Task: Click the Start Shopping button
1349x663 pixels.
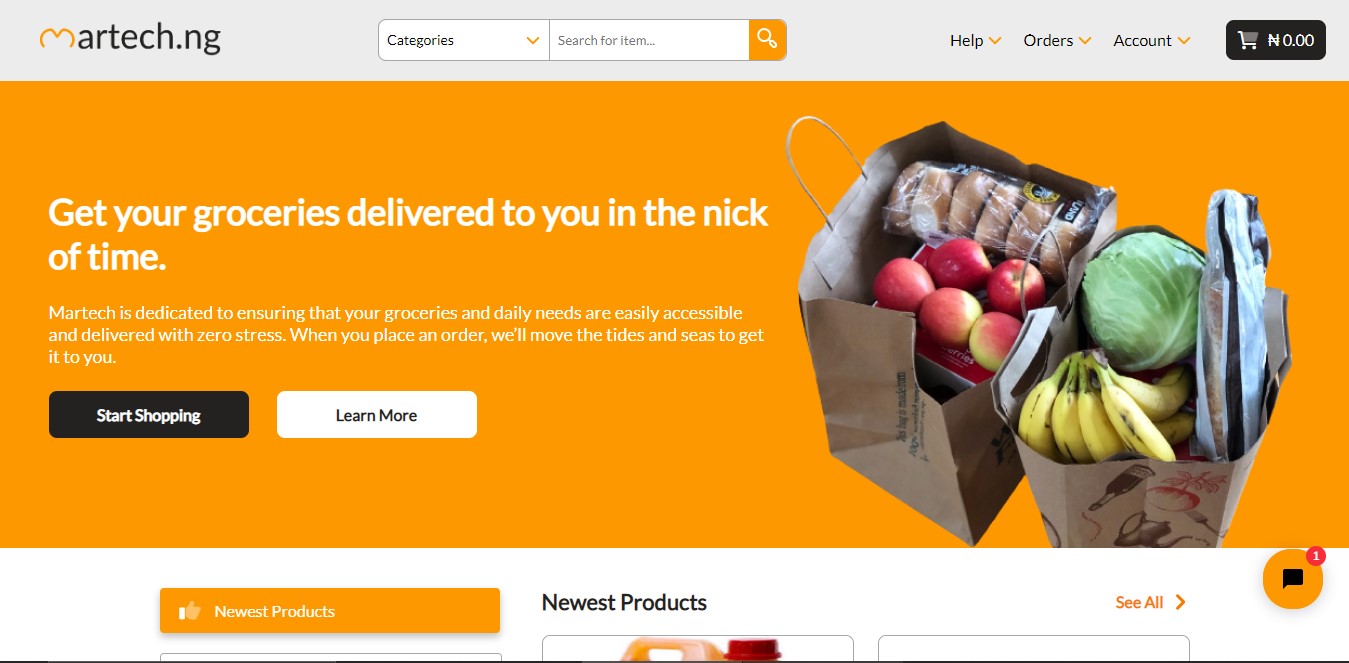Action: coord(149,414)
